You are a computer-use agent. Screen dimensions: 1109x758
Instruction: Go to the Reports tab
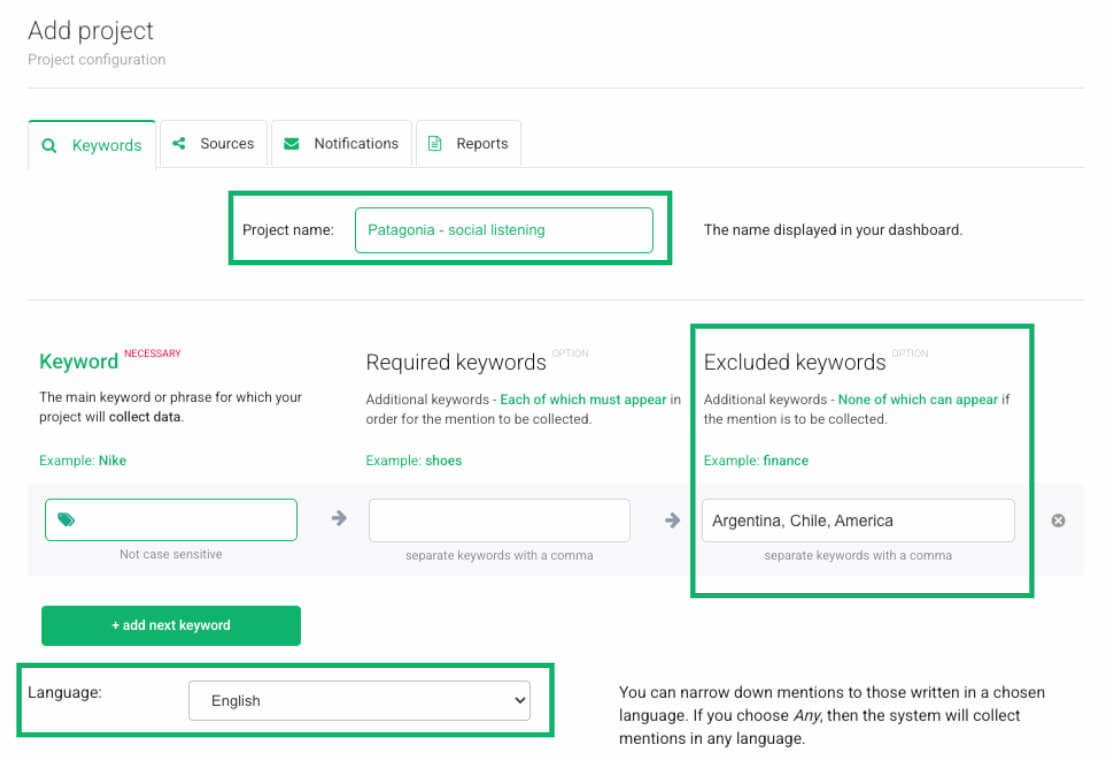click(468, 144)
